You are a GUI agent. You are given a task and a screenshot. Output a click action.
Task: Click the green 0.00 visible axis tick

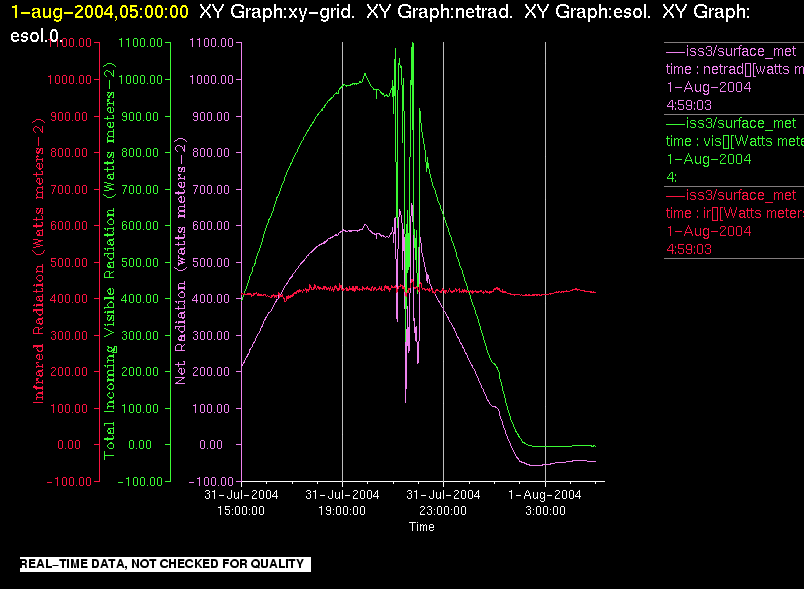(140, 444)
